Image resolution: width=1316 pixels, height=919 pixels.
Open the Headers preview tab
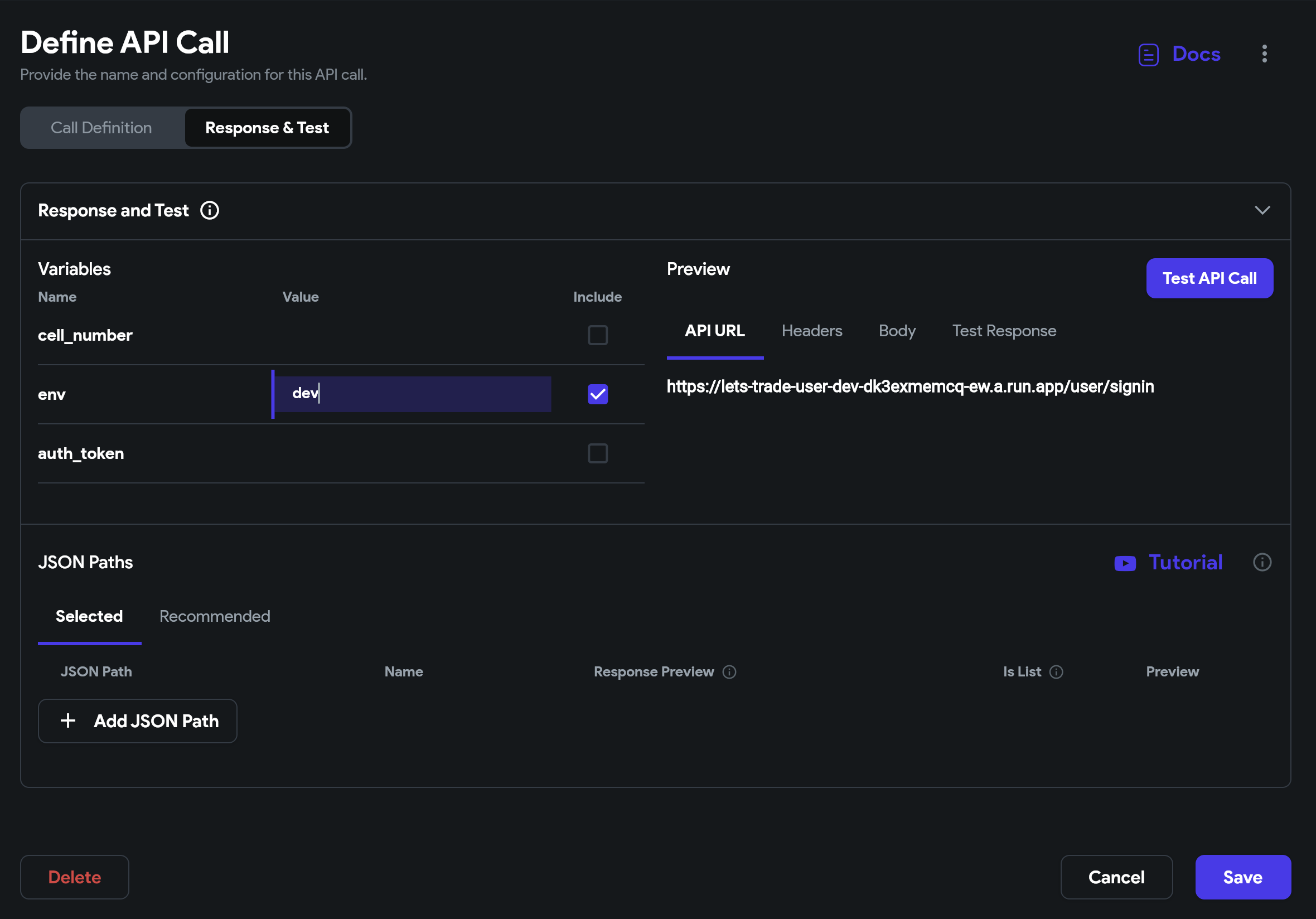[x=811, y=331]
